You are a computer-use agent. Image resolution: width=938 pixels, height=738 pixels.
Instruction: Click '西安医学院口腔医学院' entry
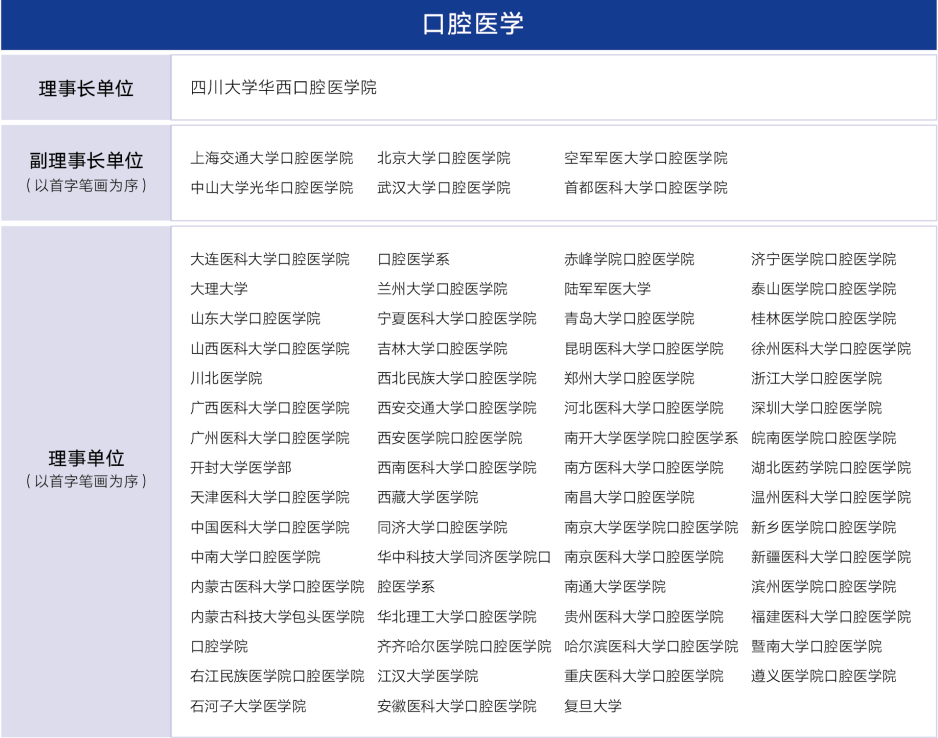pos(450,438)
